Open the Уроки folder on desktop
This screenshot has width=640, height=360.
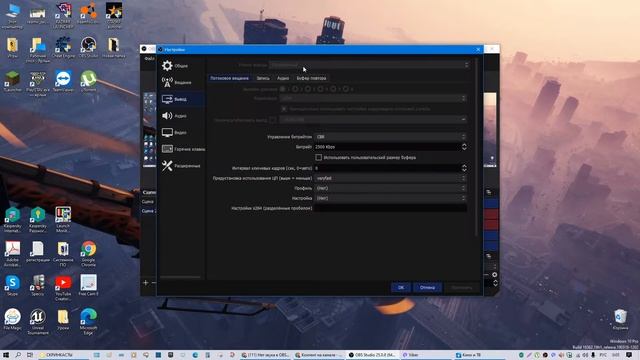[63, 319]
